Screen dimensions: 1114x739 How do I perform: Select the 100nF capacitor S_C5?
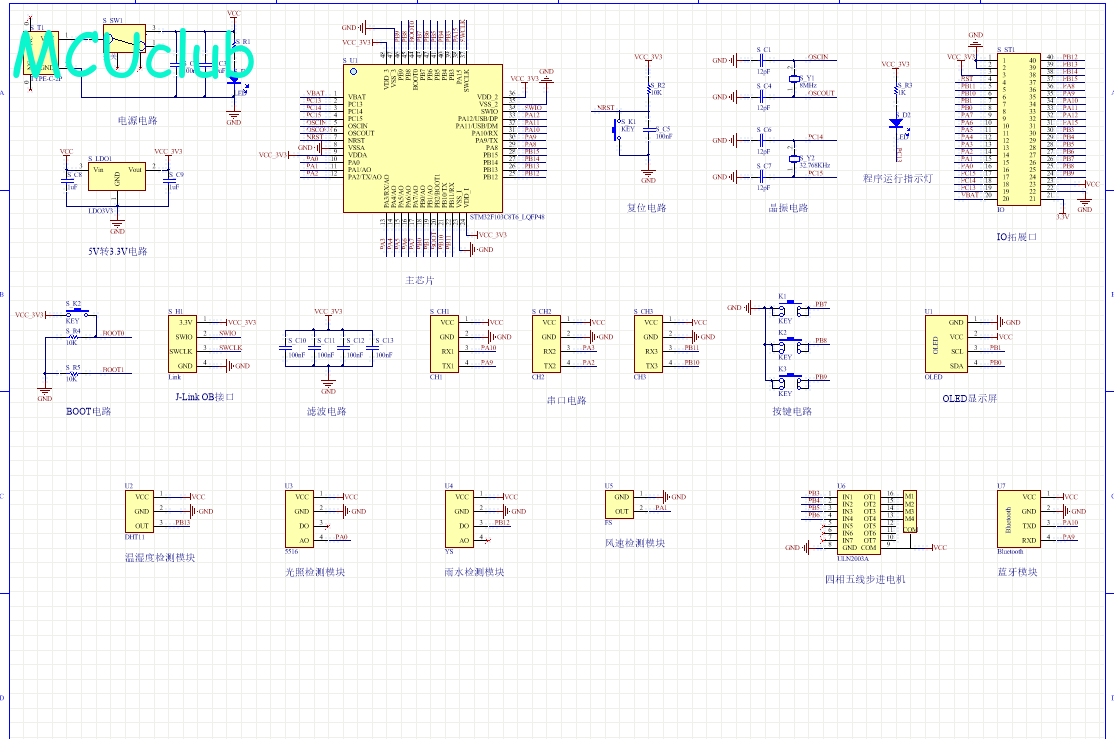(649, 130)
